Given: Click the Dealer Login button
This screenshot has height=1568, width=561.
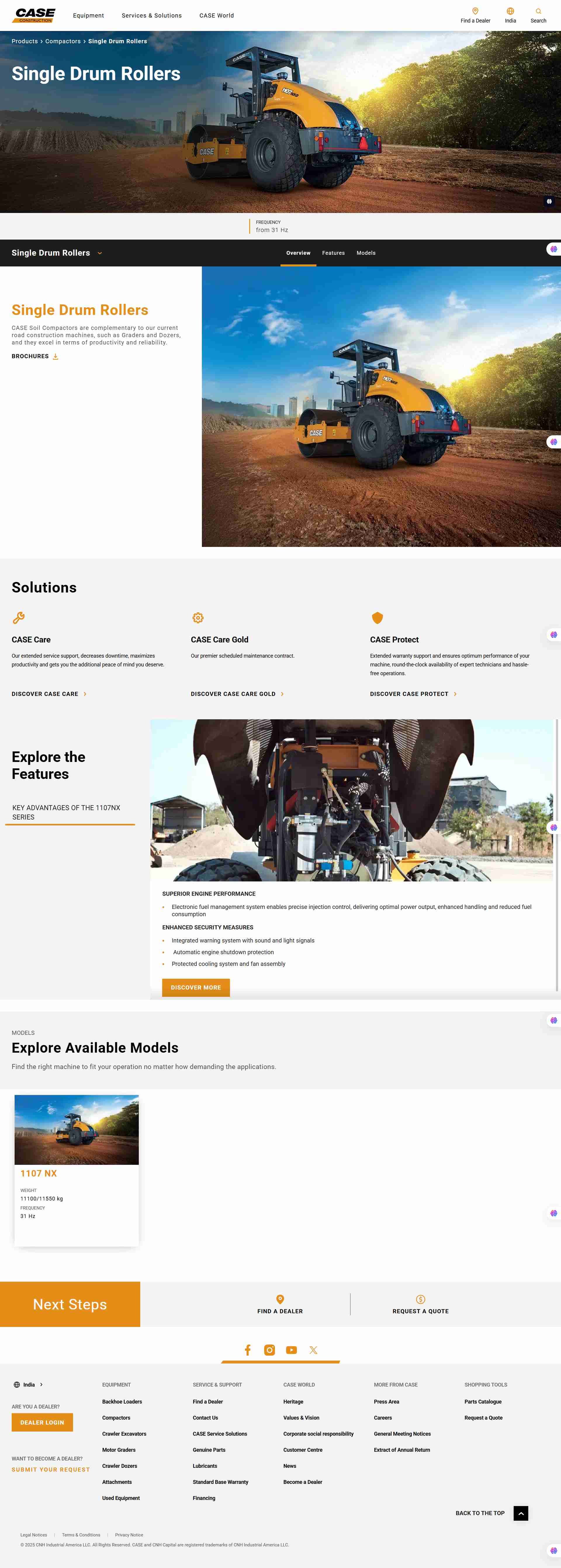Looking at the screenshot, I should point(42,1423).
